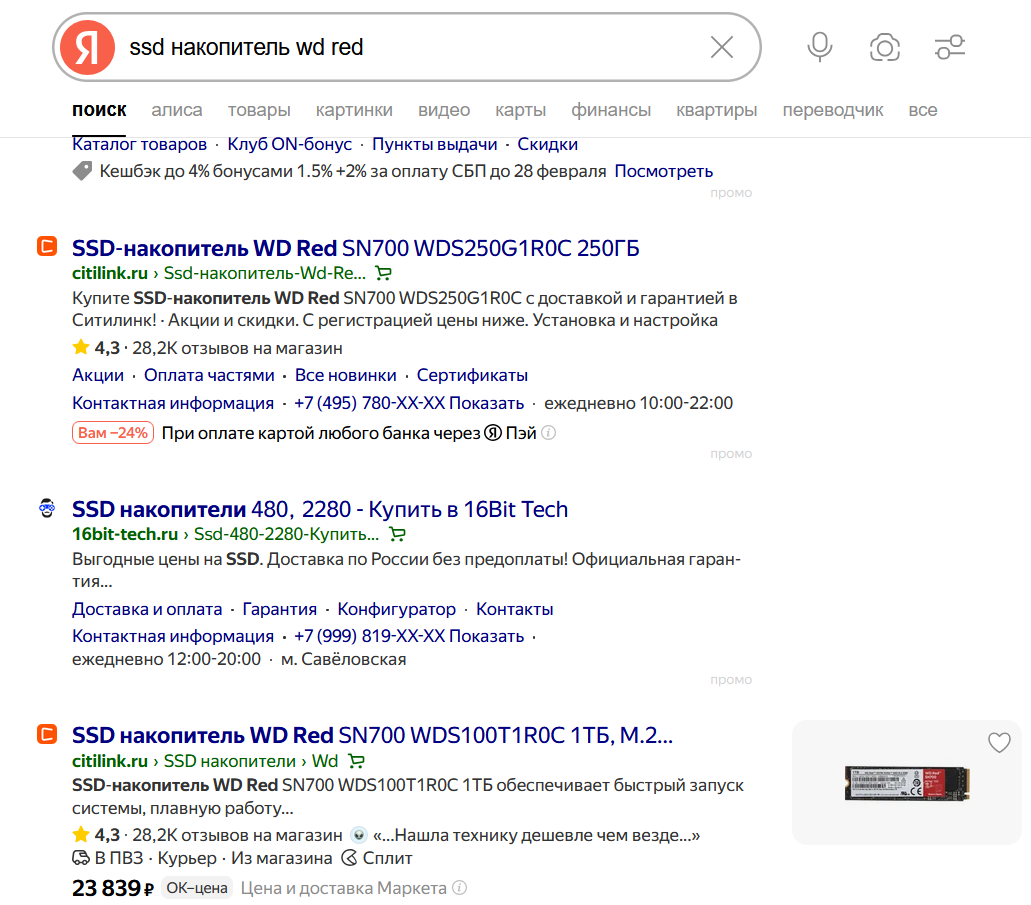Click the Yandex Pay logo icon
The width and height of the screenshot is (1031, 905).
tap(493, 433)
